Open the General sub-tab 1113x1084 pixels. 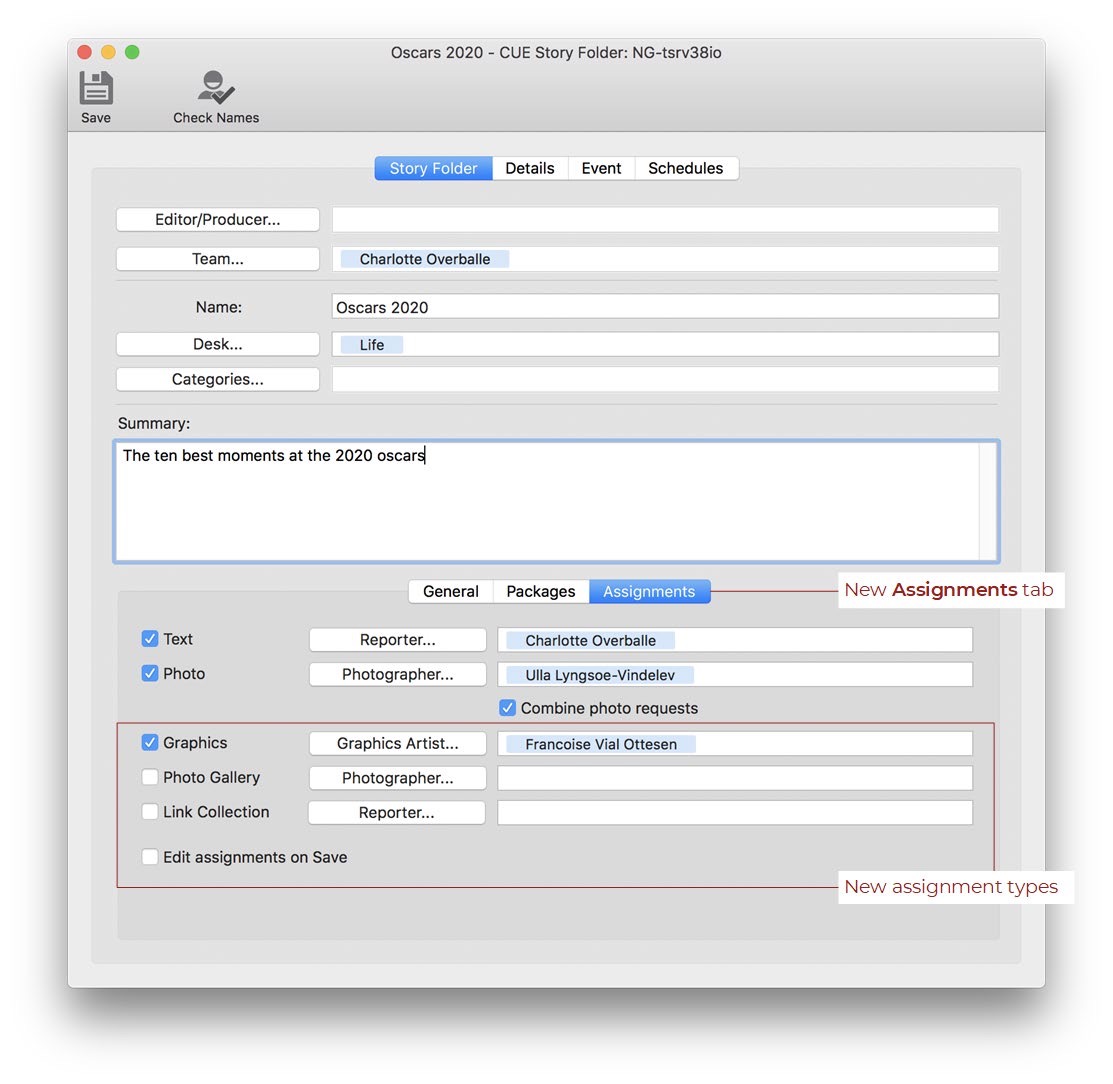click(450, 591)
